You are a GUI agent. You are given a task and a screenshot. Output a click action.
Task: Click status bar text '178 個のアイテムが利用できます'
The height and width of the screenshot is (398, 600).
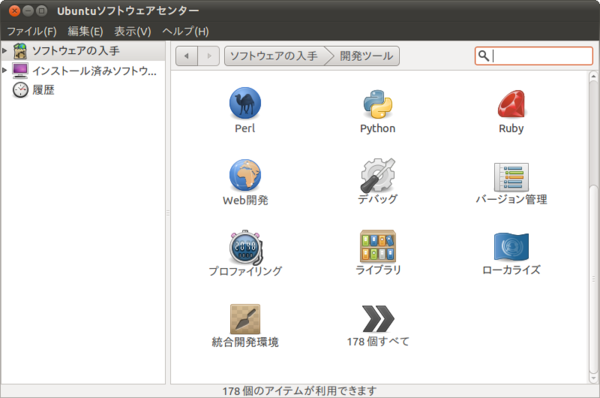click(x=300, y=391)
